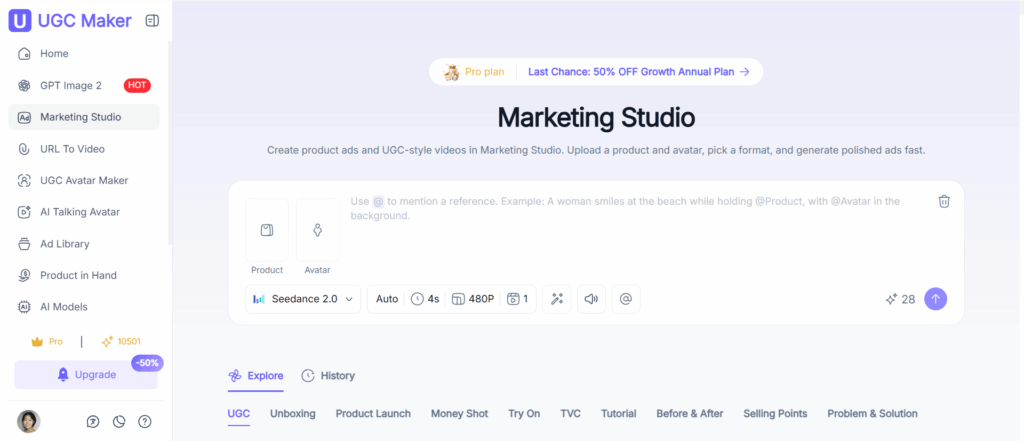Viewport: 1024px width, 441px height.
Task: Add an avatar in the Avatar slot
Action: point(317,230)
